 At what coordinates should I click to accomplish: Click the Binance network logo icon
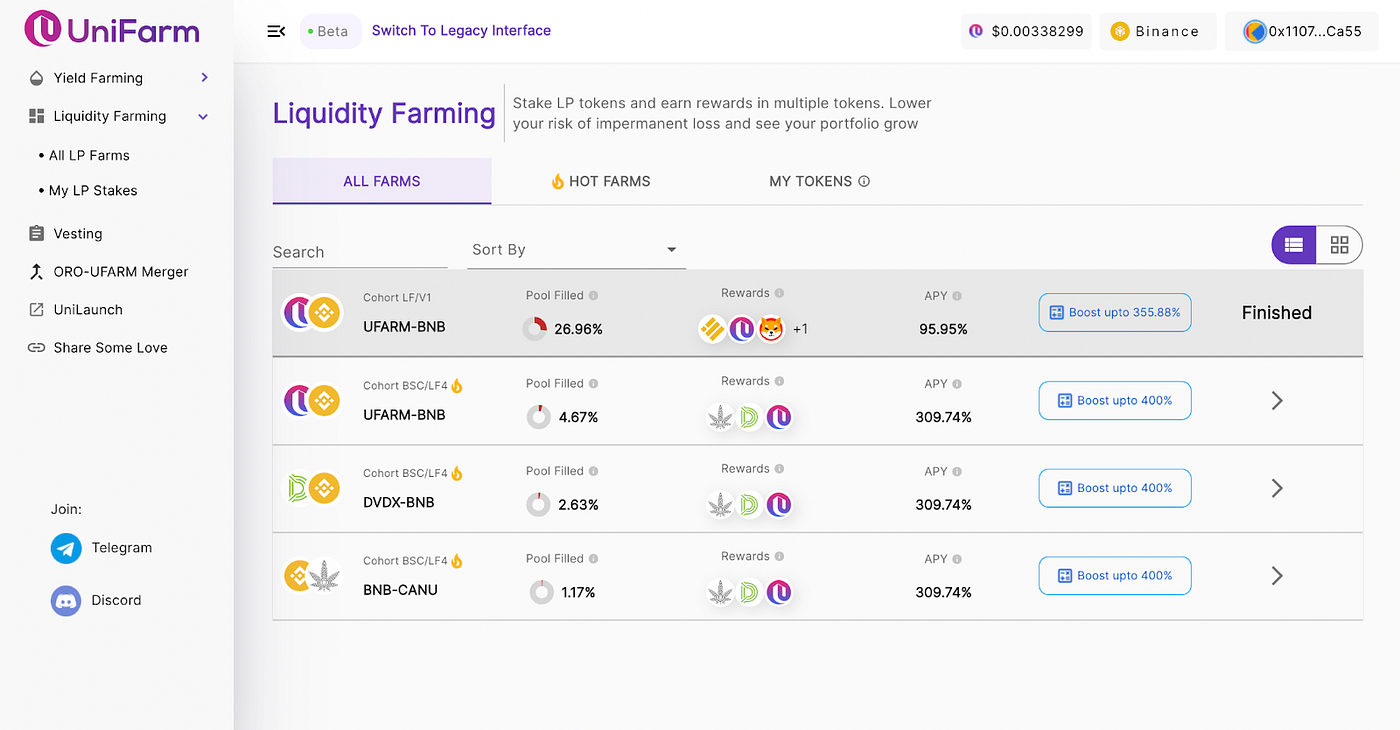[1119, 31]
